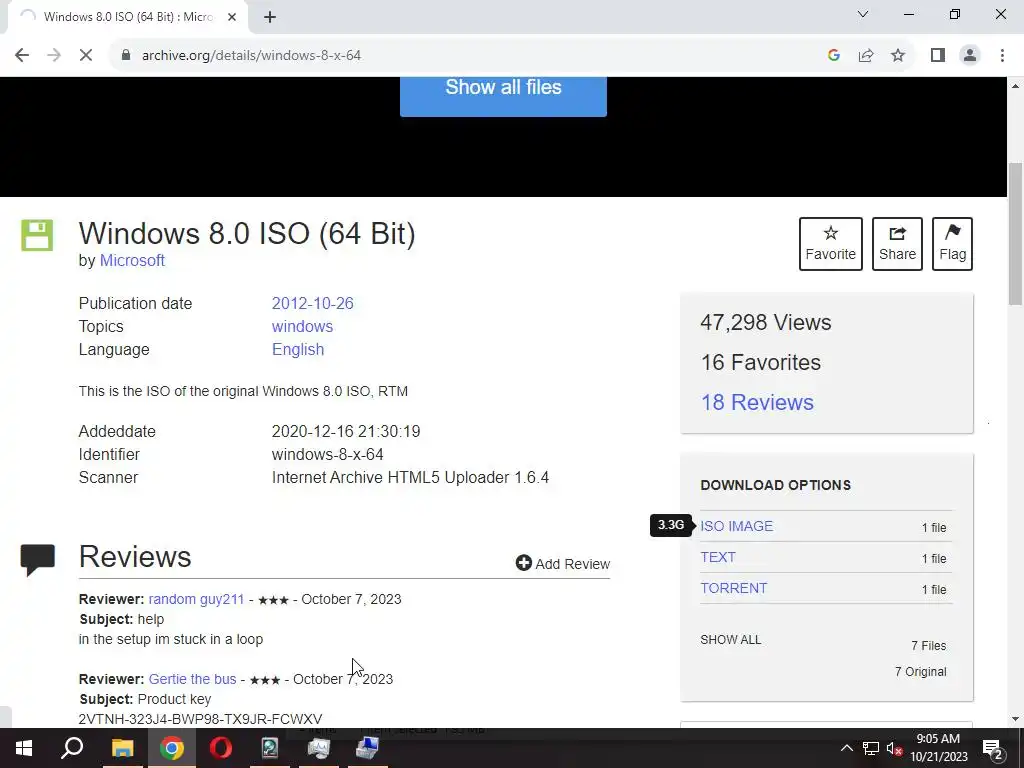Bookmark this page with the star icon
The width and height of the screenshot is (1024, 768).
click(x=898, y=56)
